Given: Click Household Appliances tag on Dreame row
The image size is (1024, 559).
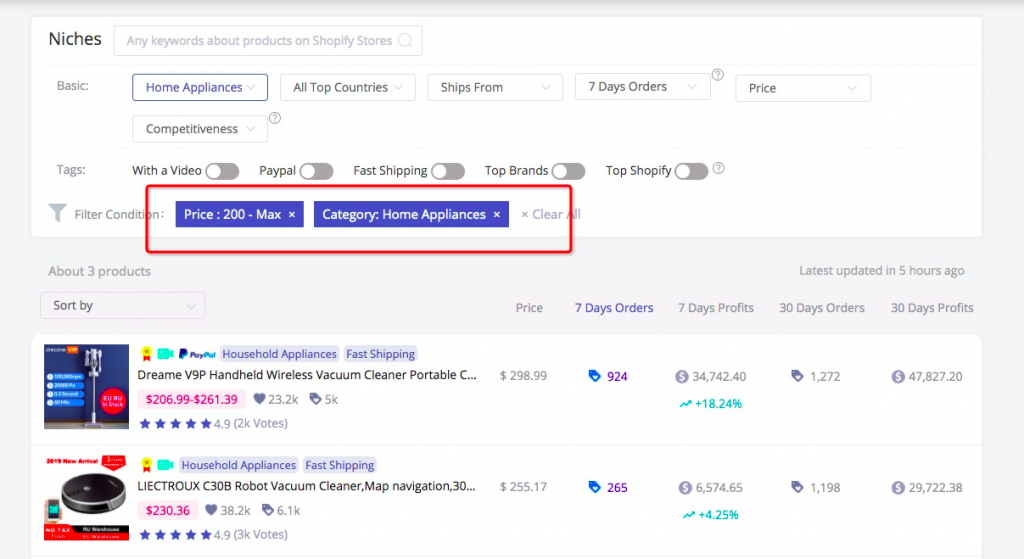Looking at the screenshot, I should [280, 354].
